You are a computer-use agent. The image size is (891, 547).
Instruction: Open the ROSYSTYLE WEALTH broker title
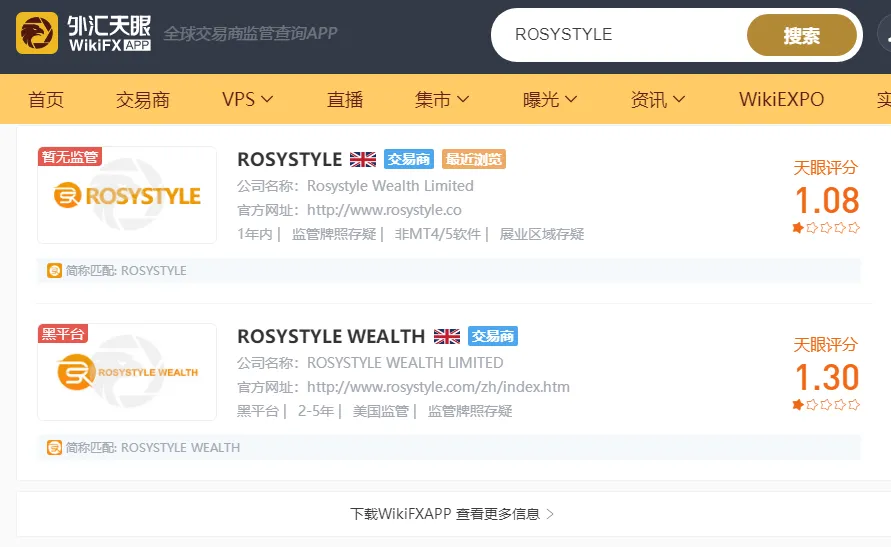(x=331, y=336)
